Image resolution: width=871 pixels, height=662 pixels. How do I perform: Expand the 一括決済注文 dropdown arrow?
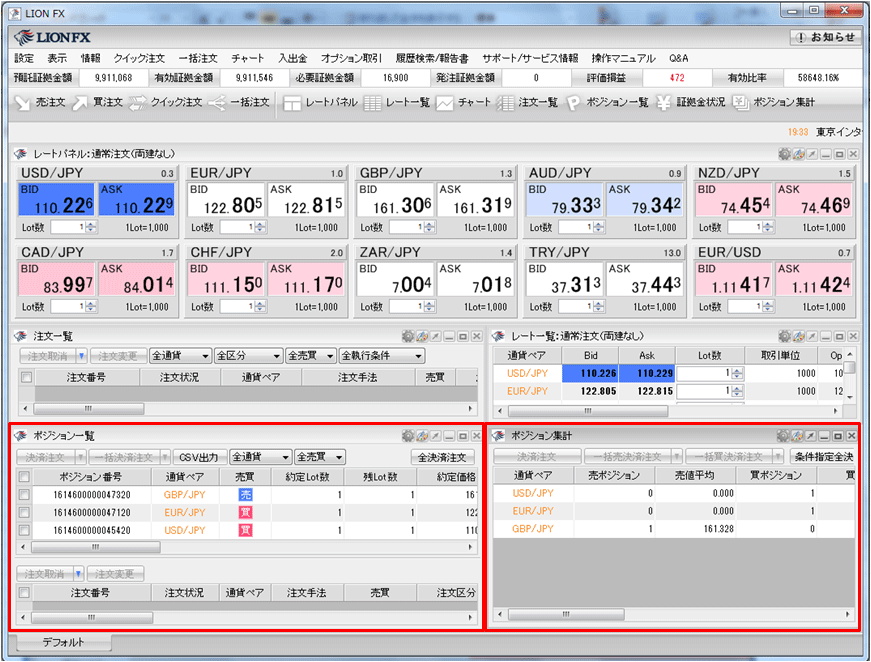click(165, 457)
